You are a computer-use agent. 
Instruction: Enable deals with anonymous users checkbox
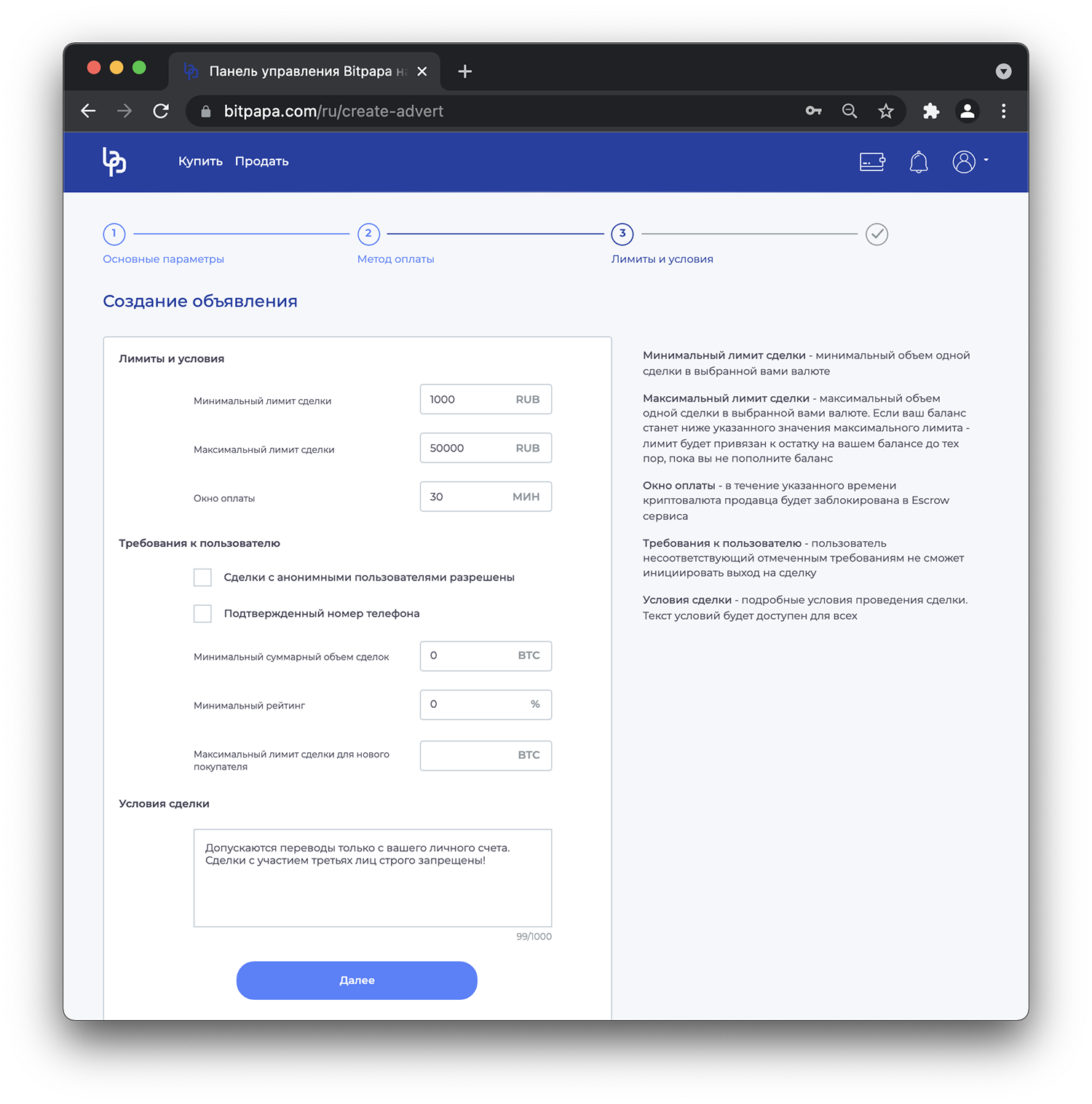click(202, 577)
